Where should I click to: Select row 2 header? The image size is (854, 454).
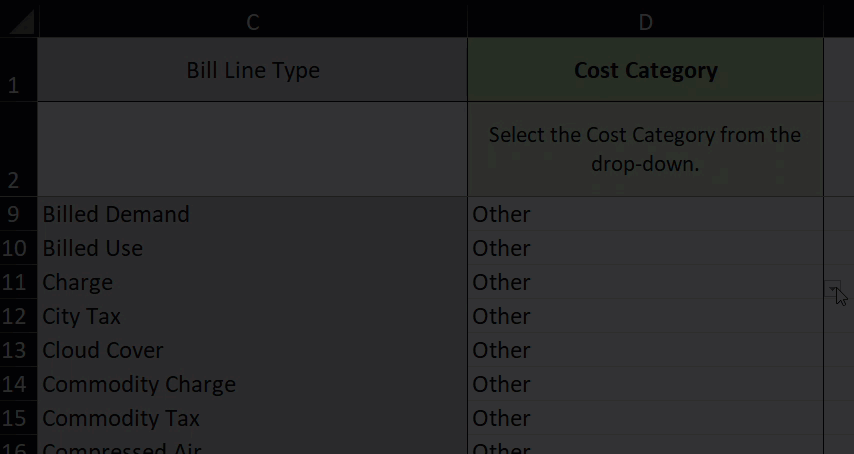pos(19,149)
